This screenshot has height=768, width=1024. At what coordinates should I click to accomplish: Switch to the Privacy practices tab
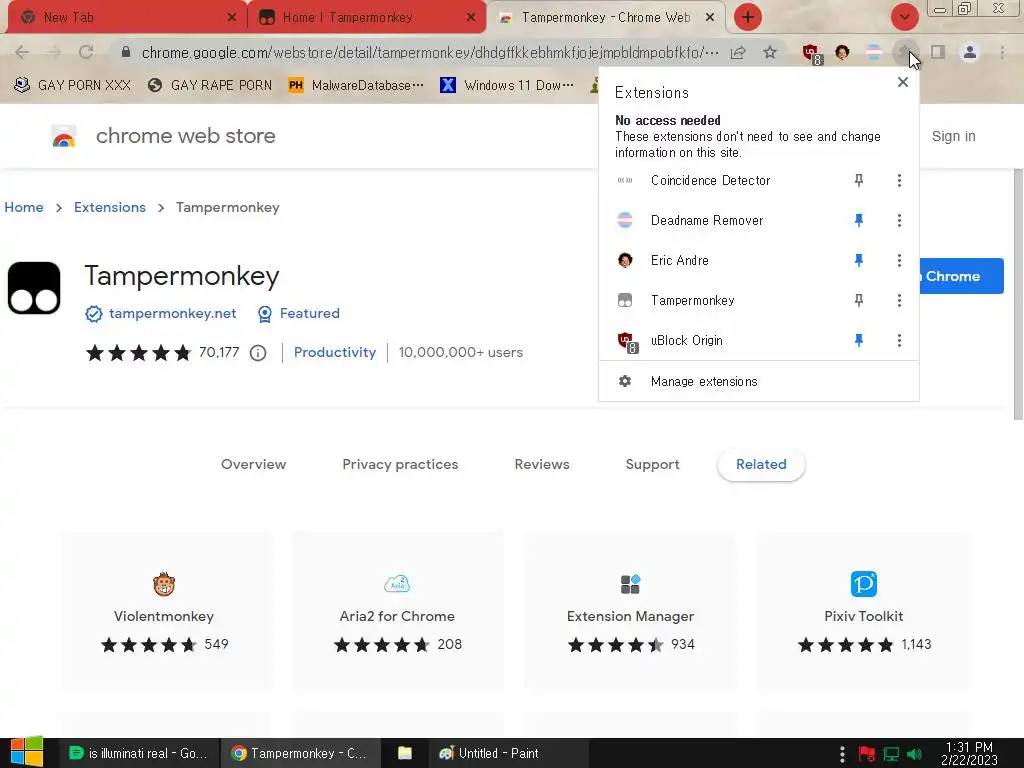pyautogui.click(x=400, y=464)
